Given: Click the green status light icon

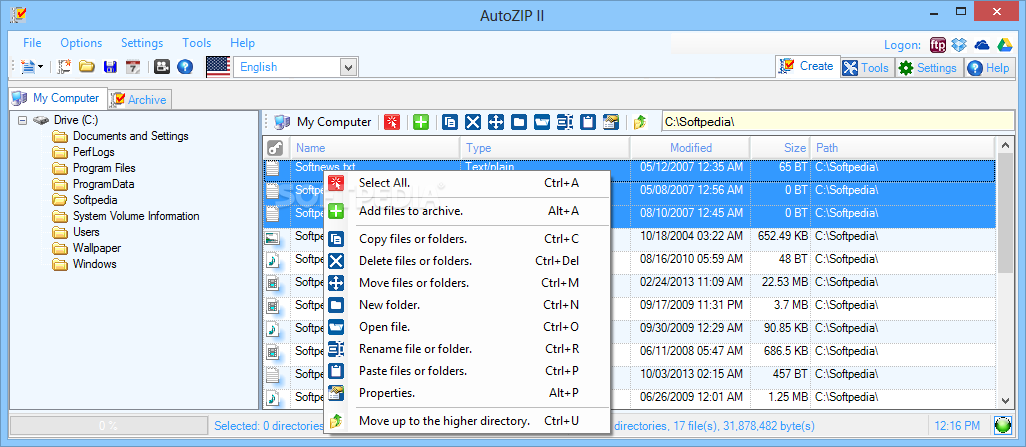Looking at the screenshot, I should tap(1002, 425).
